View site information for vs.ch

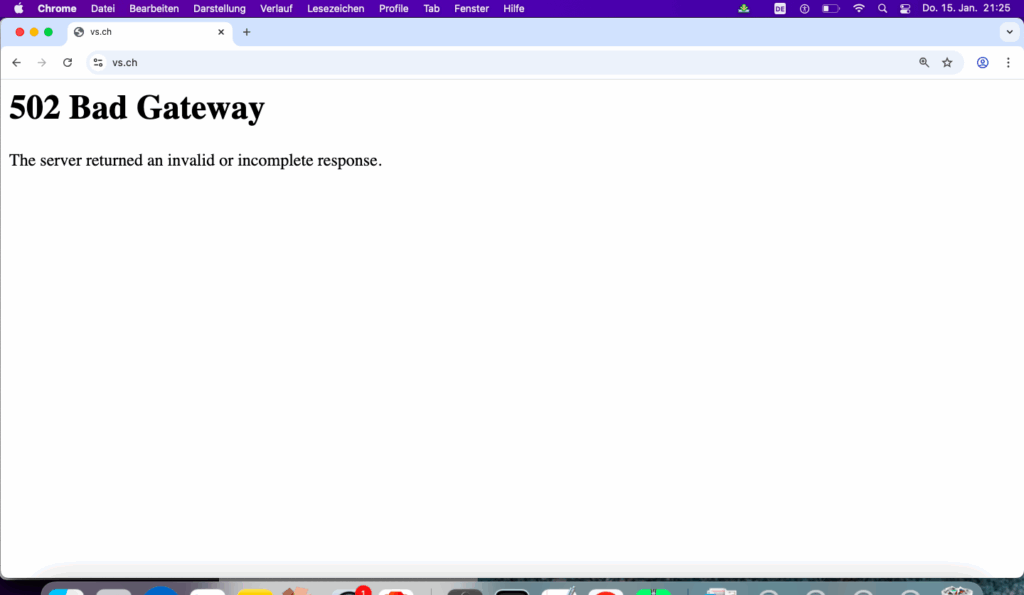pyautogui.click(x=98, y=62)
